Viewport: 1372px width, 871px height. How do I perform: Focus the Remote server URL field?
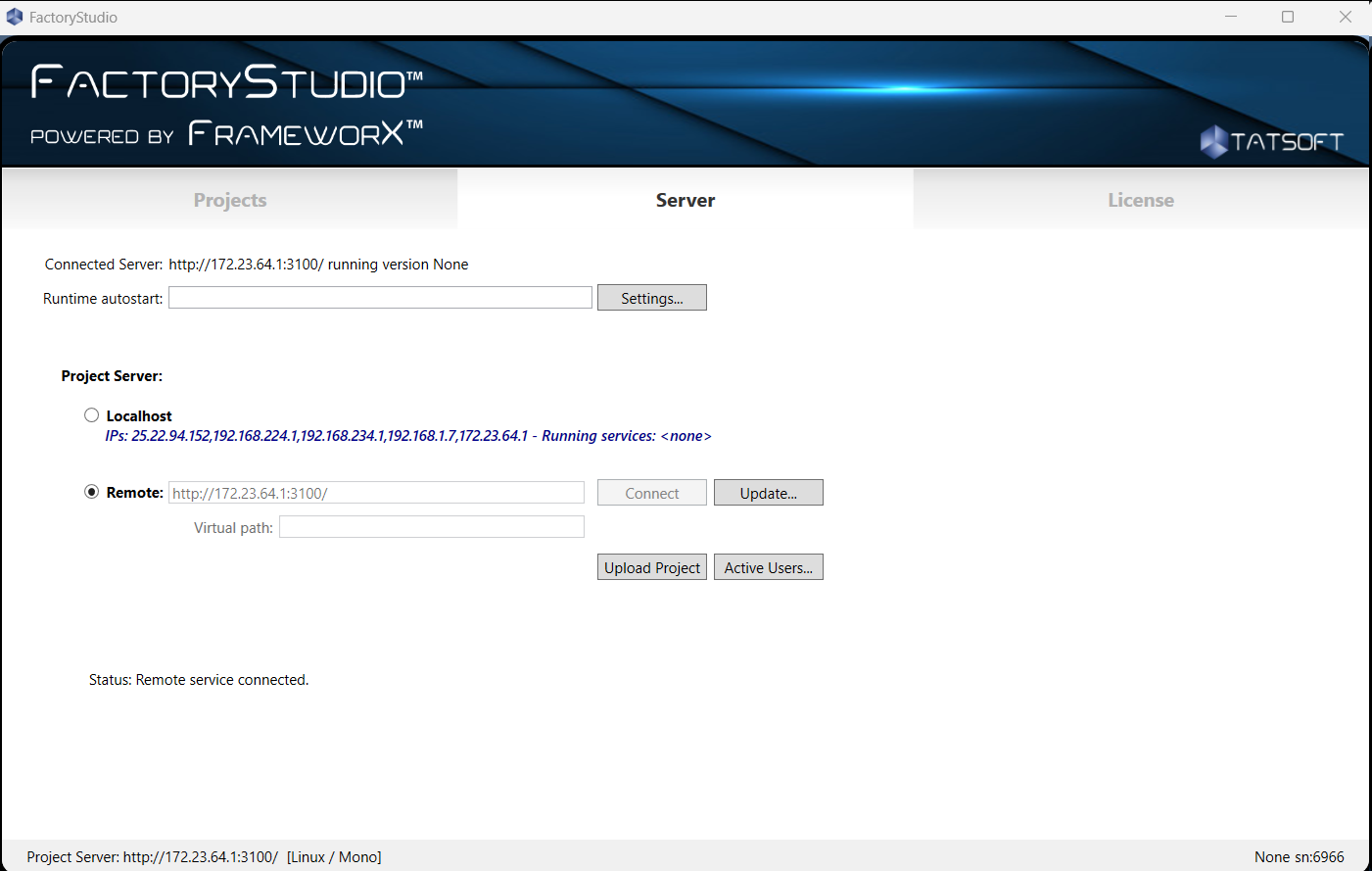[376, 493]
